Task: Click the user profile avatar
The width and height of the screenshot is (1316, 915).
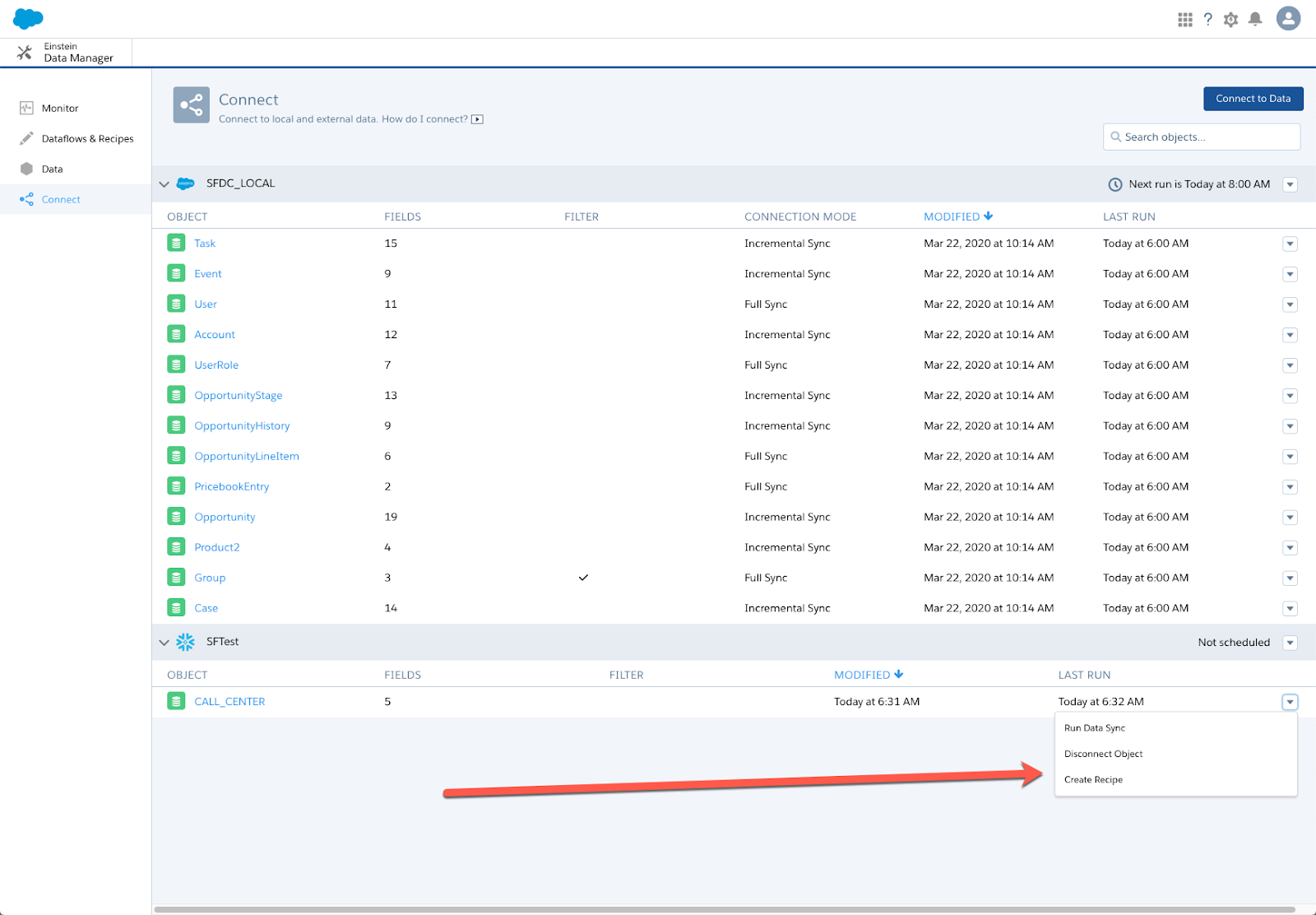Action: pyautogui.click(x=1288, y=18)
